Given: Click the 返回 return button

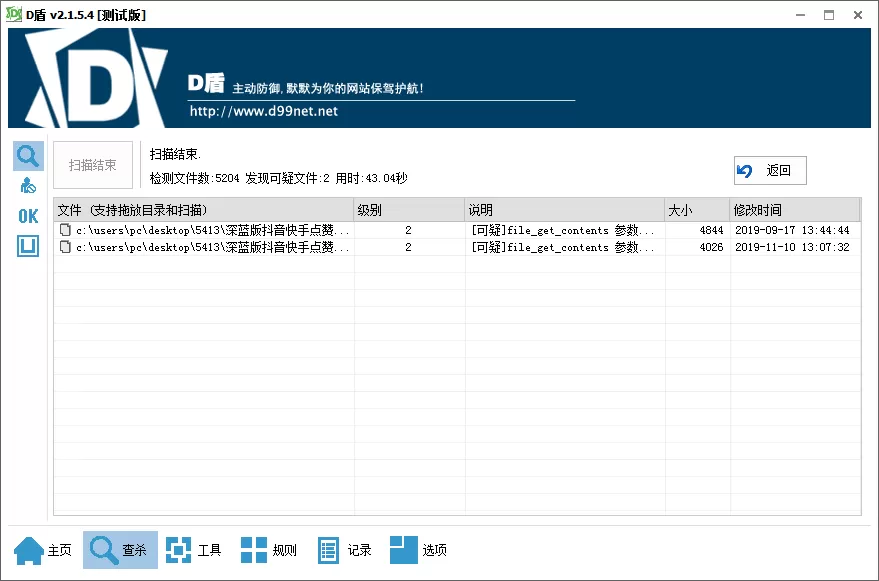Looking at the screenshot, I should tap(769, 170).
